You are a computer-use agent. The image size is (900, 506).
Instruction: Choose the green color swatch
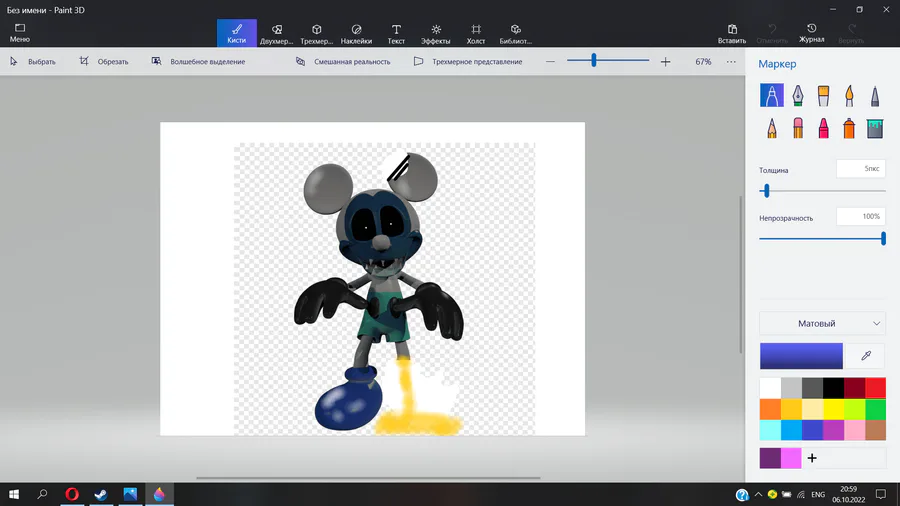click(875, 409)
